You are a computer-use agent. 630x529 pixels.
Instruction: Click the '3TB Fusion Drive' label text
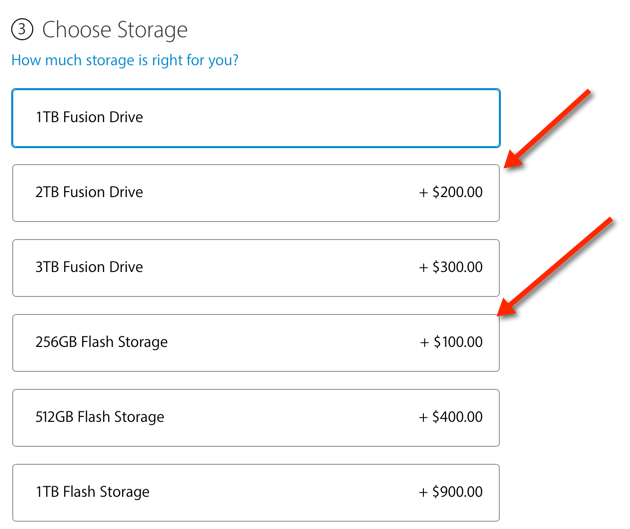point(89,268)
